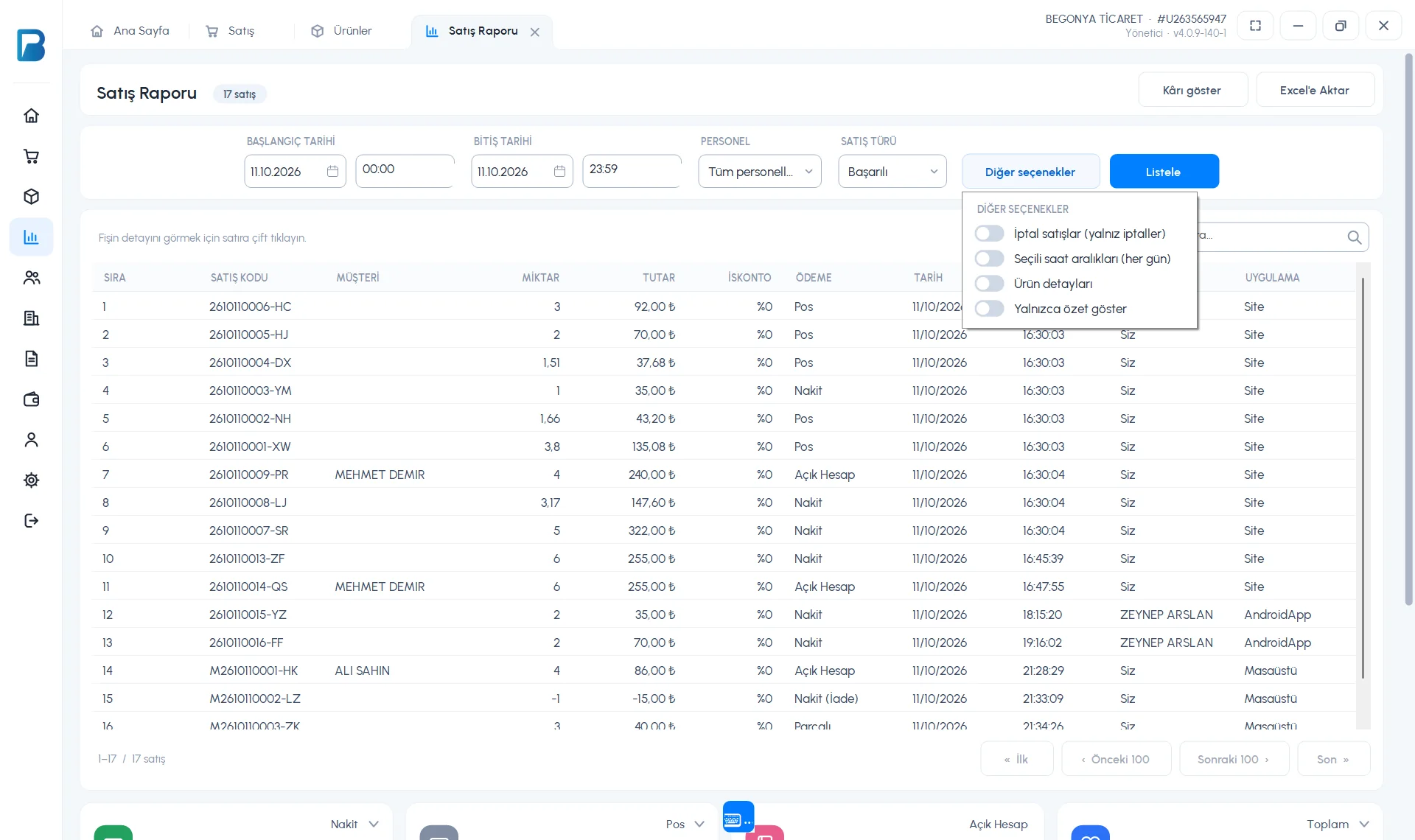Turn on Ürün detayları toggle

[x=989, y=284]
